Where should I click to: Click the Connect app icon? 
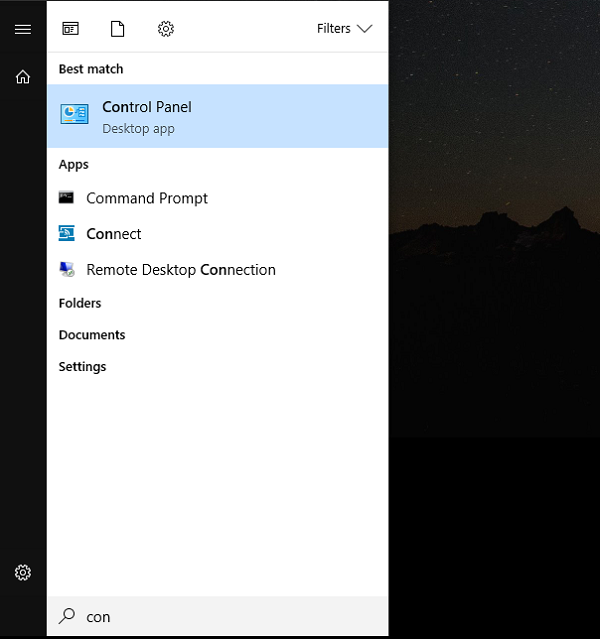tap(67, 234)
